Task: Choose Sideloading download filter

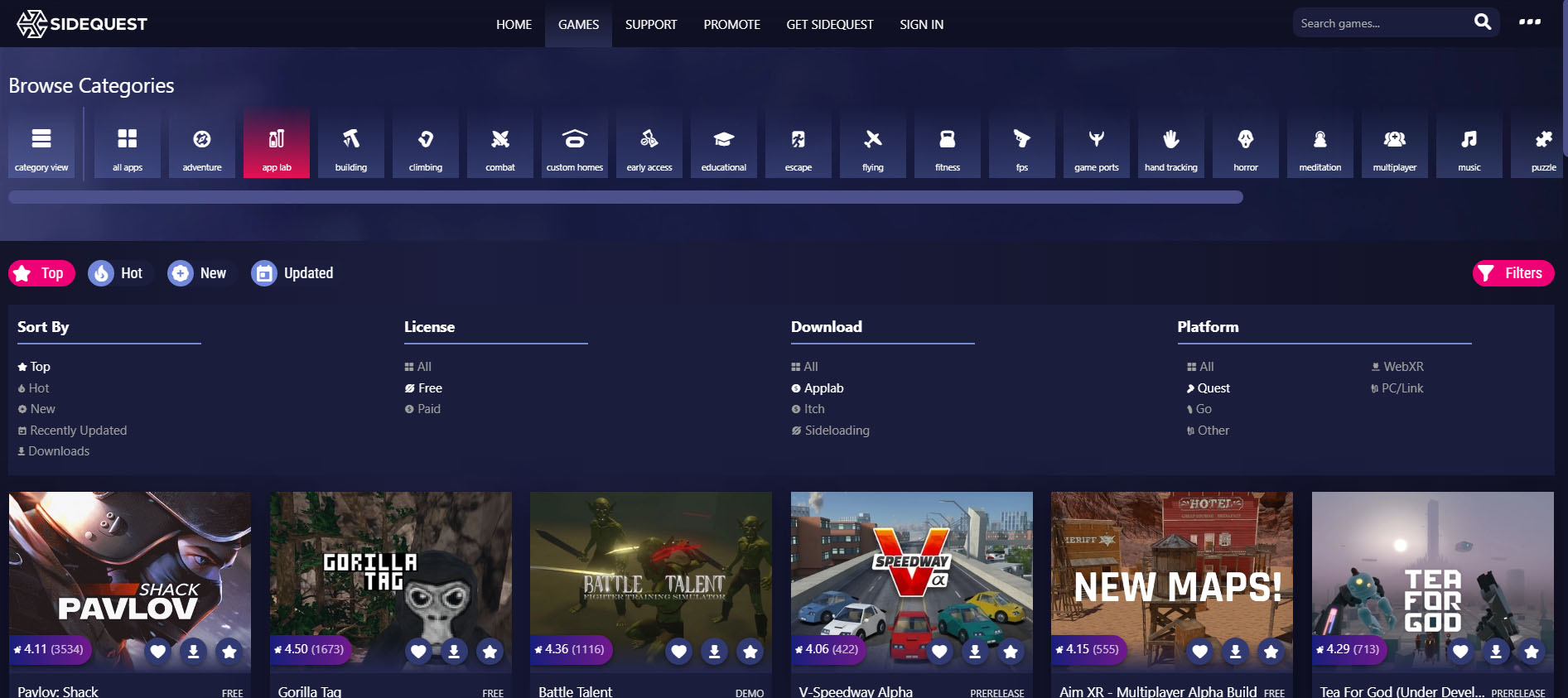Action: point(830,431)
